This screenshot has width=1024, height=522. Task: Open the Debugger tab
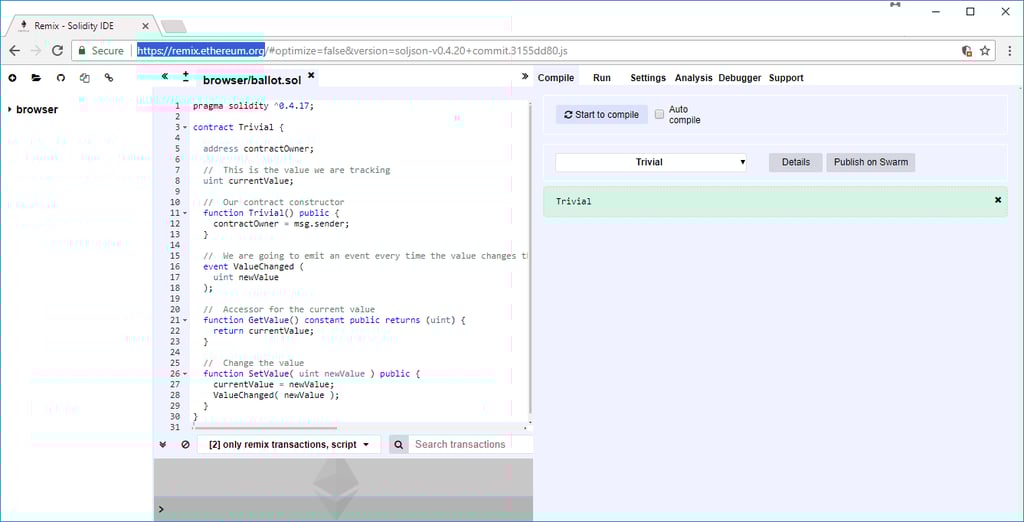coord(740,78)
